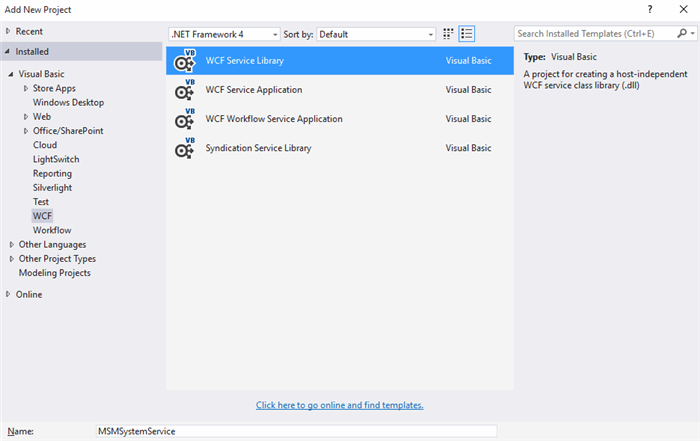
Task: Click the Name field containing MSMSystemService
Action: coord(296,431)
